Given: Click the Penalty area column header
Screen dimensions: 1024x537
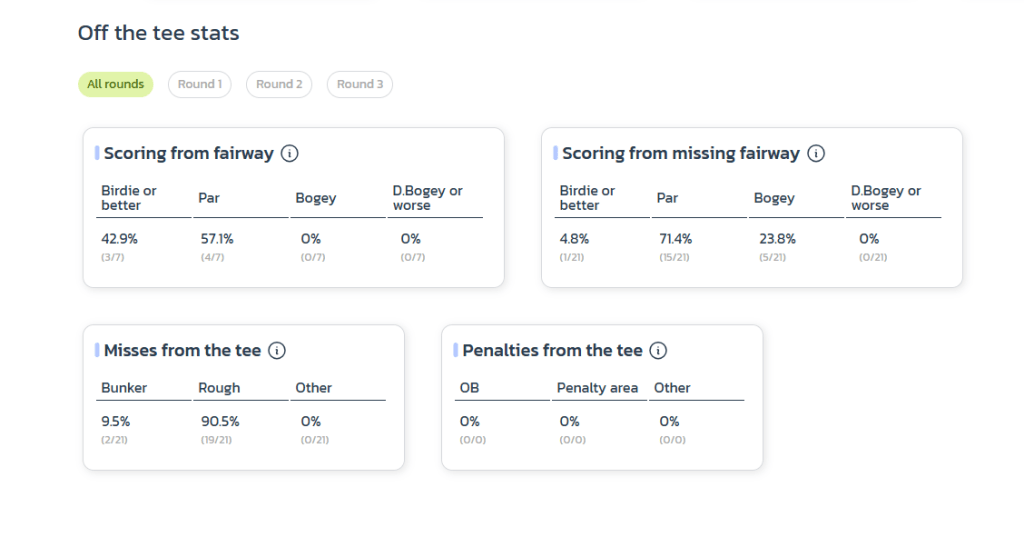Looking at the screenshot, I should click(597, 388).
